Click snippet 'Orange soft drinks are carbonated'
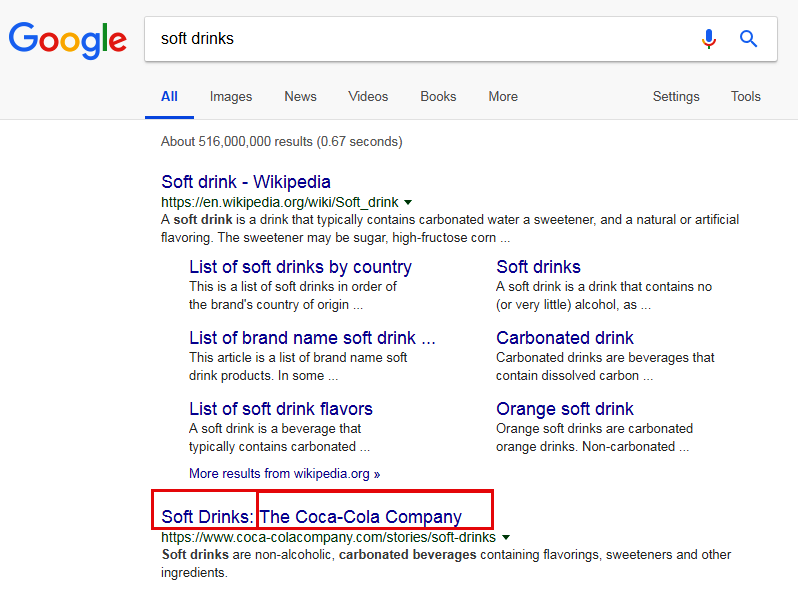 pyautogui.click(x=594, y=429)
